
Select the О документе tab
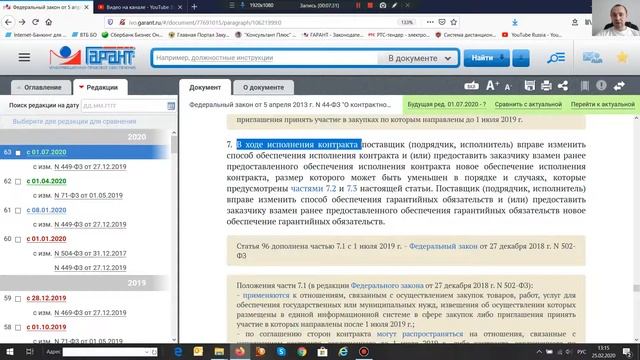pos(263,87)
